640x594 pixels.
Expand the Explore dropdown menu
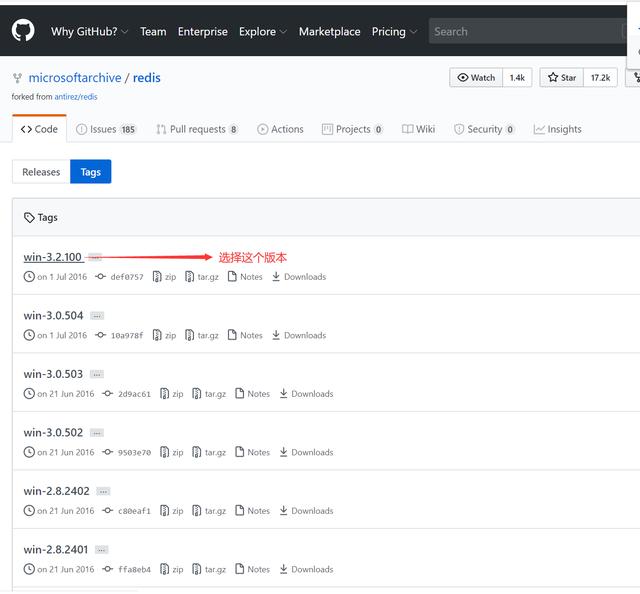(x=263, y=31)
